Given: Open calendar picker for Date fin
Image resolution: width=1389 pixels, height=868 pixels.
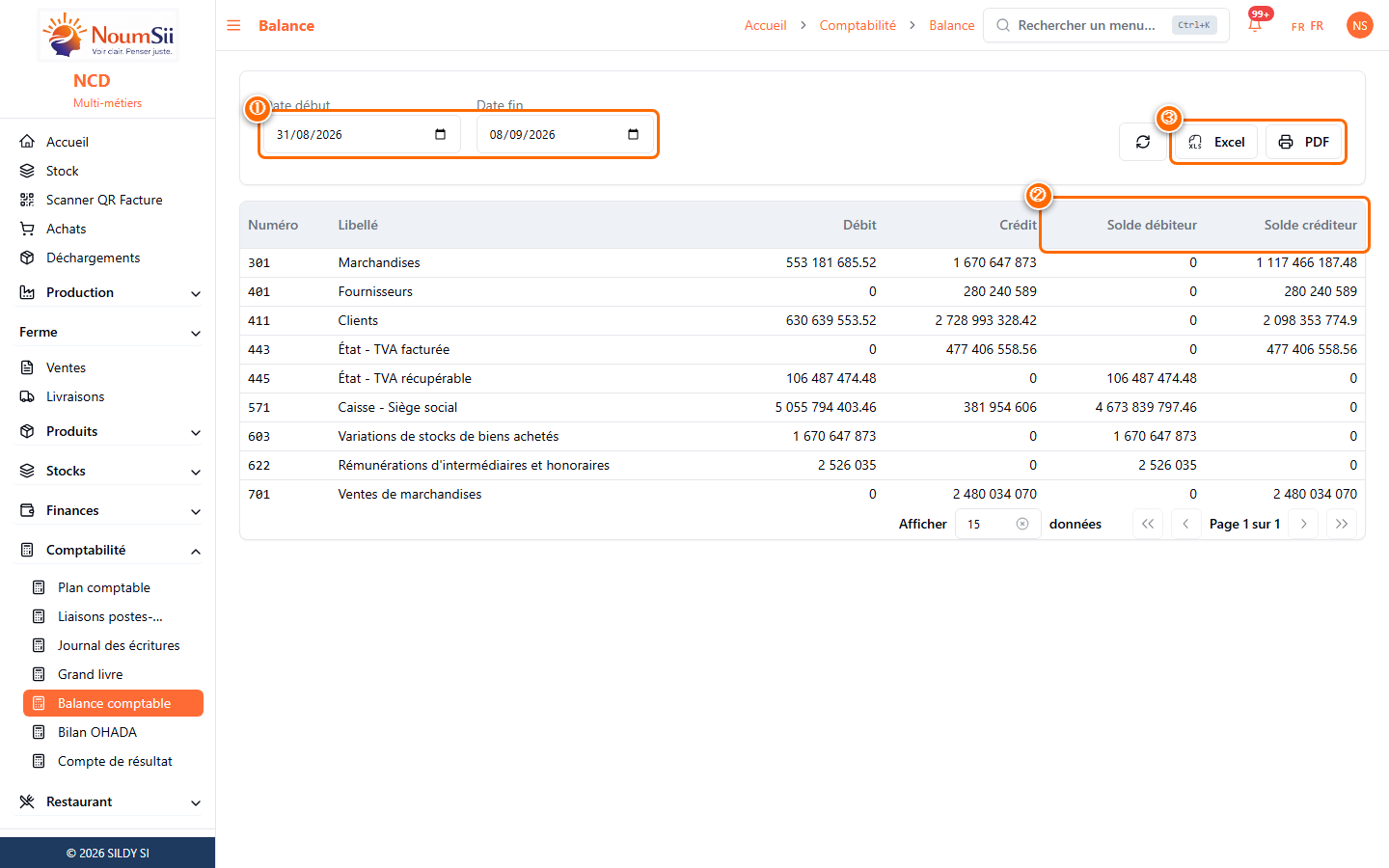Looking at the screenshot, I should tap(633, 134).
